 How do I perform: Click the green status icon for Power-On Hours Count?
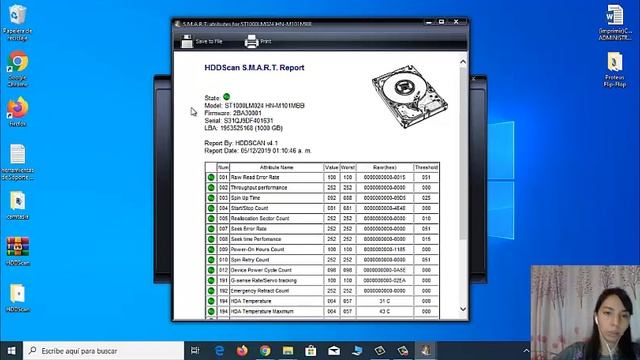coord(211,249)
